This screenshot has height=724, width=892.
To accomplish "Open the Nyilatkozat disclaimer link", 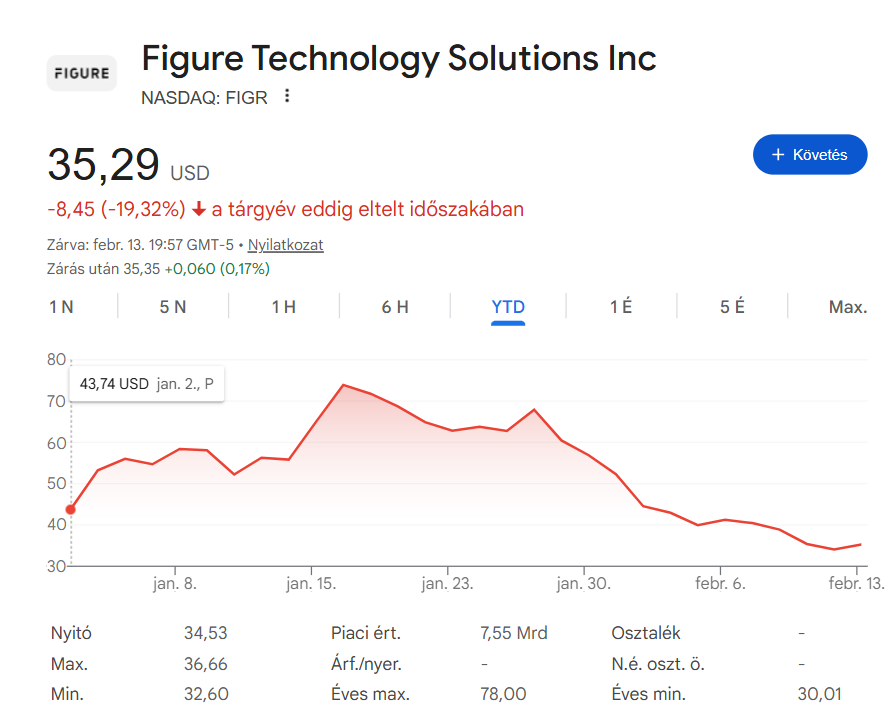I will point(285,245).
